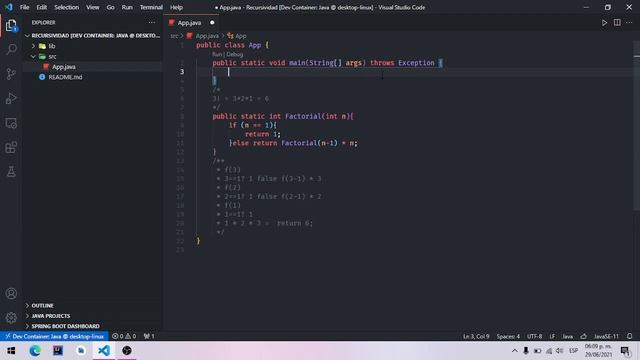The width and height of the screenshot is (640, 360).
Task: Switch input language via ESP indicator
Action: [x=573, y=351]
